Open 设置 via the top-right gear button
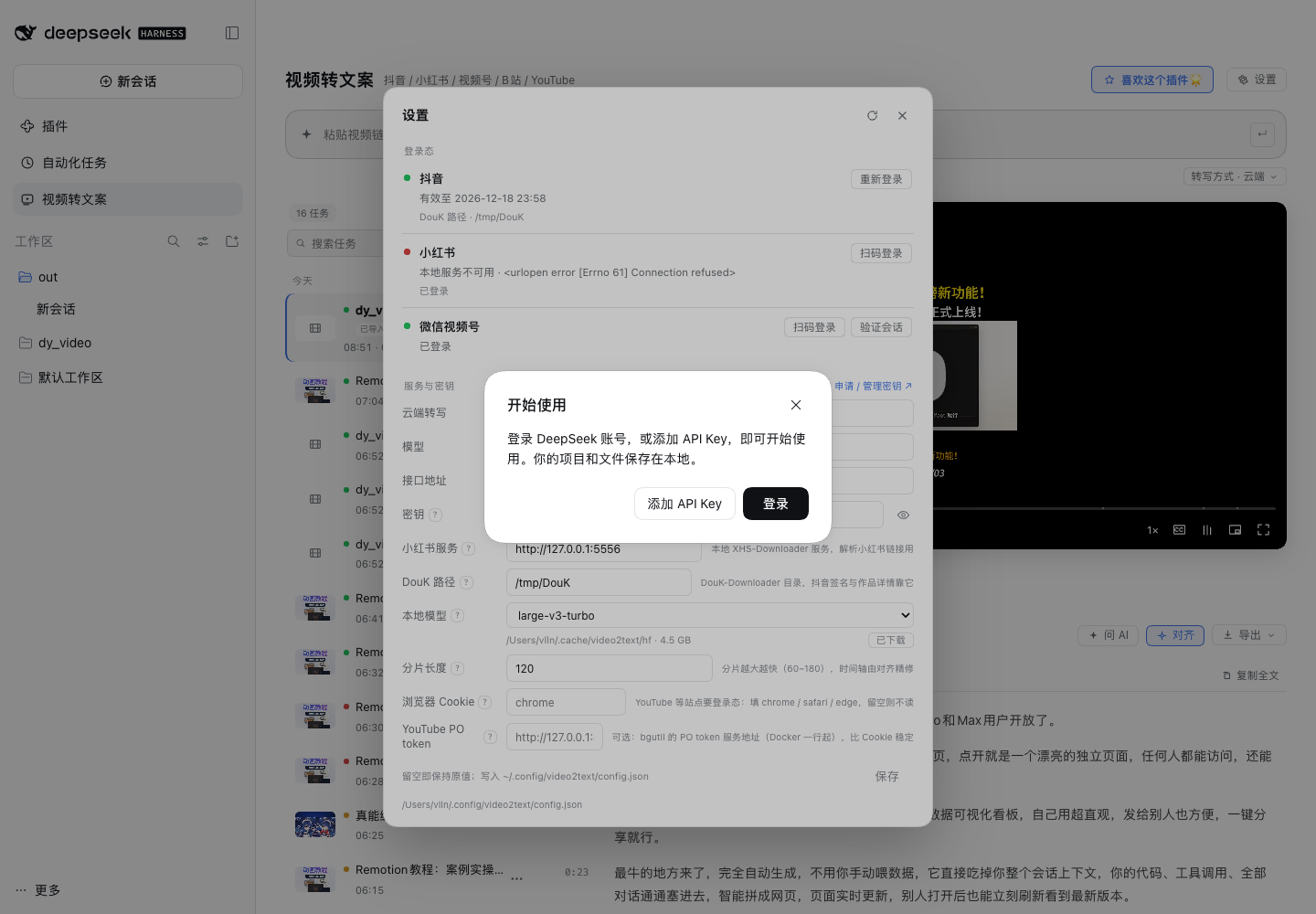Viewport: 1316px width, 914px height. (1257, 80)
